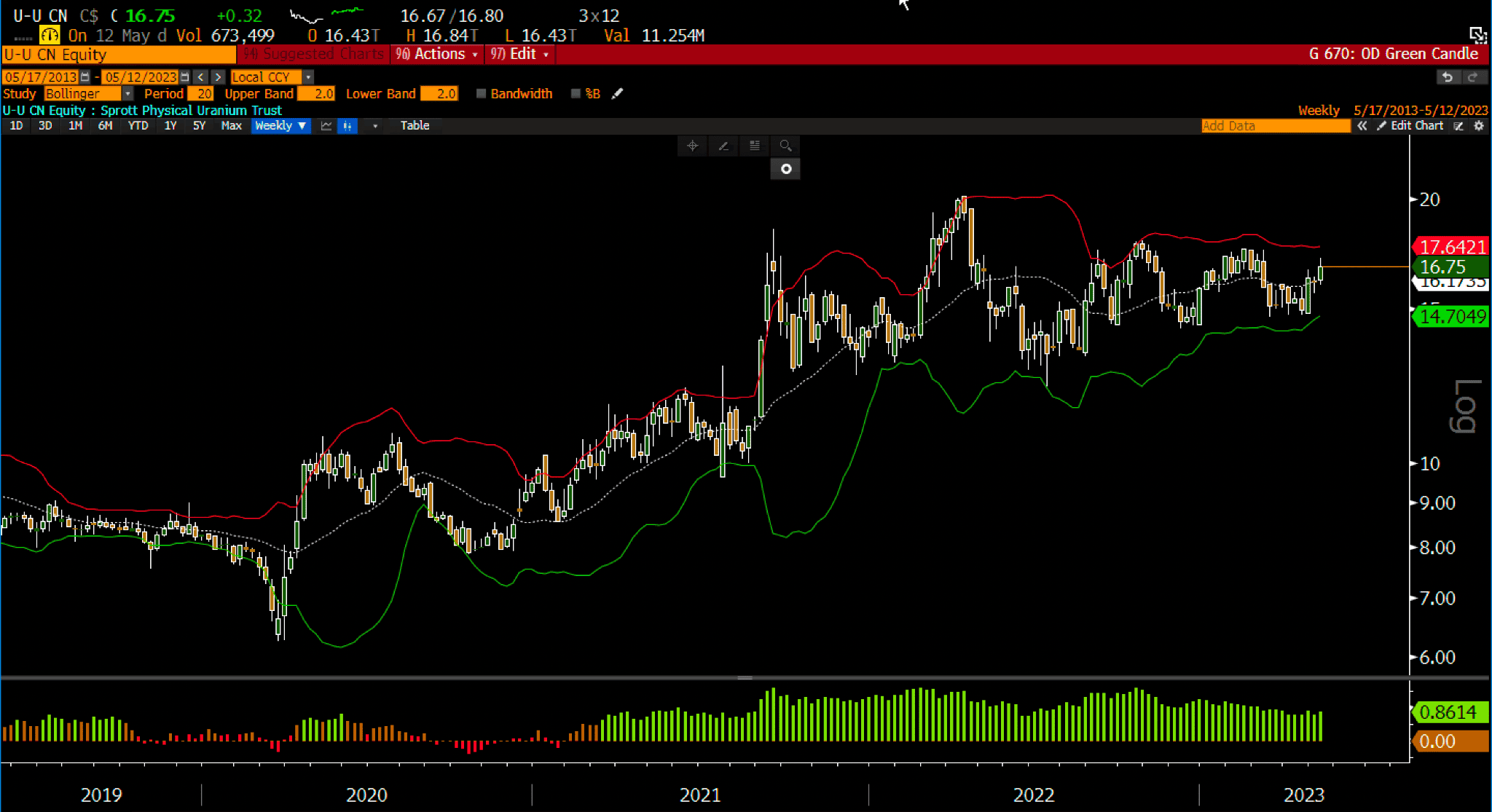Open chart settings gear icon
Image resolution: width=1492 pixels, height=812 pixels.
pos(1479,126)
